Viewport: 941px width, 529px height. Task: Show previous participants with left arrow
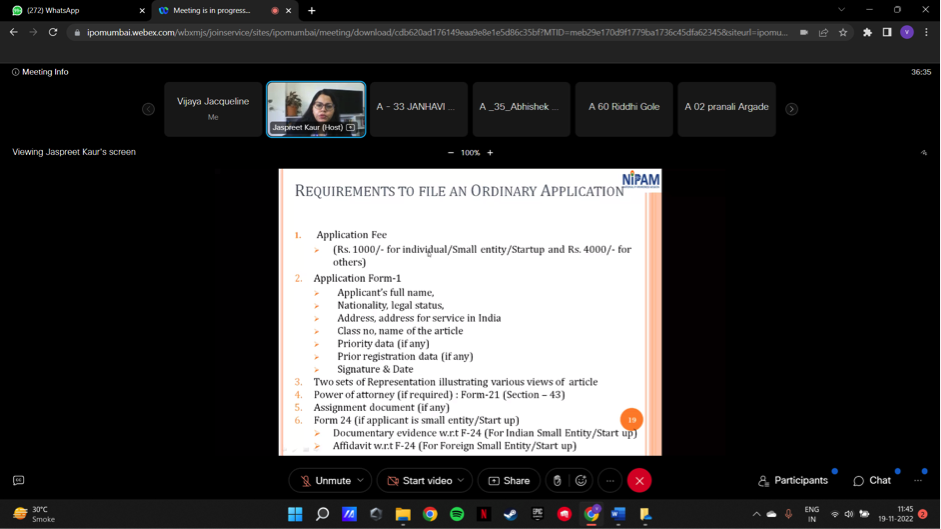148,109
